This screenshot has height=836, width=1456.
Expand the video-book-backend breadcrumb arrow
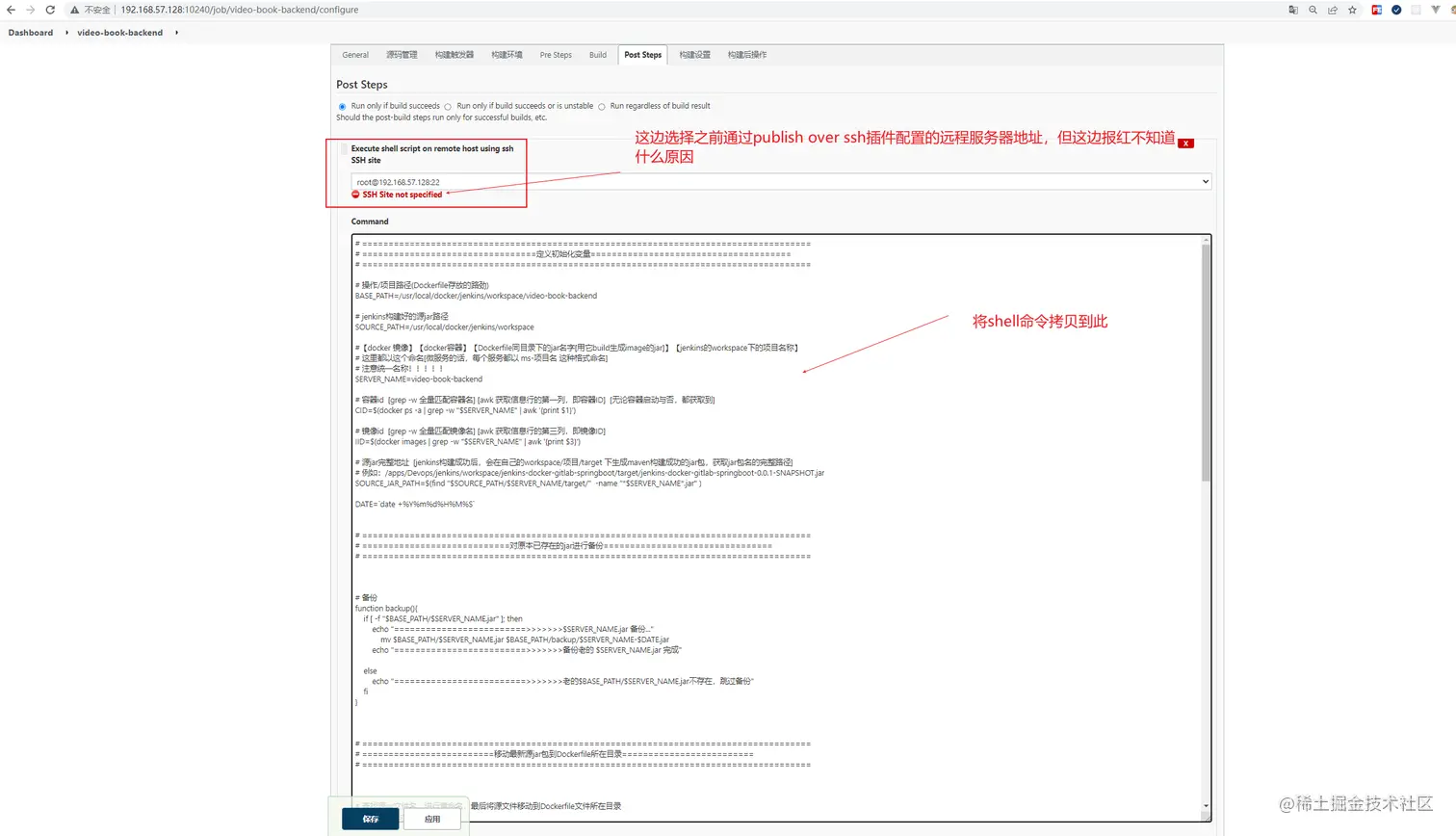[176, 33]
